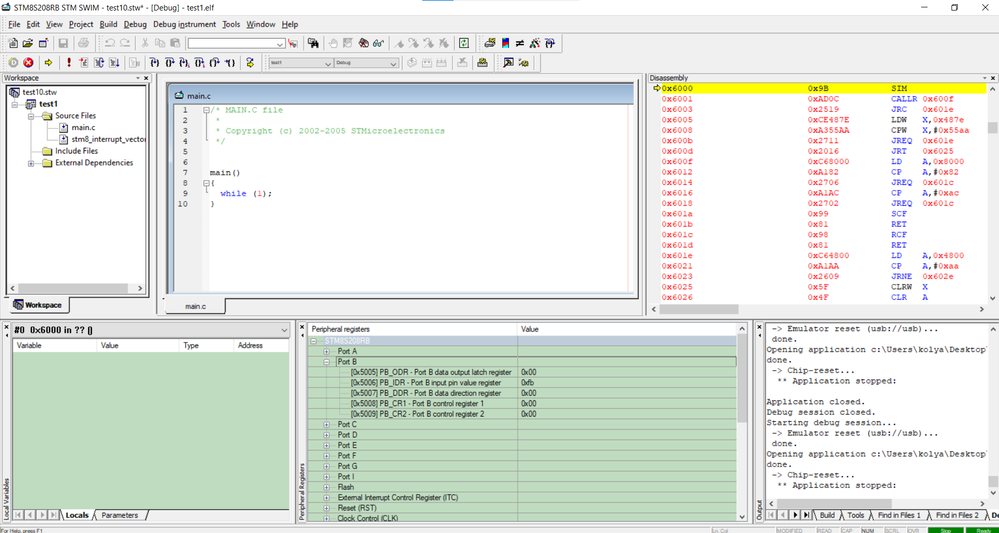This screenshot has width=999, height=533.
Task: Click the PB_ODR register value 0x00
Action: point(529,372)
